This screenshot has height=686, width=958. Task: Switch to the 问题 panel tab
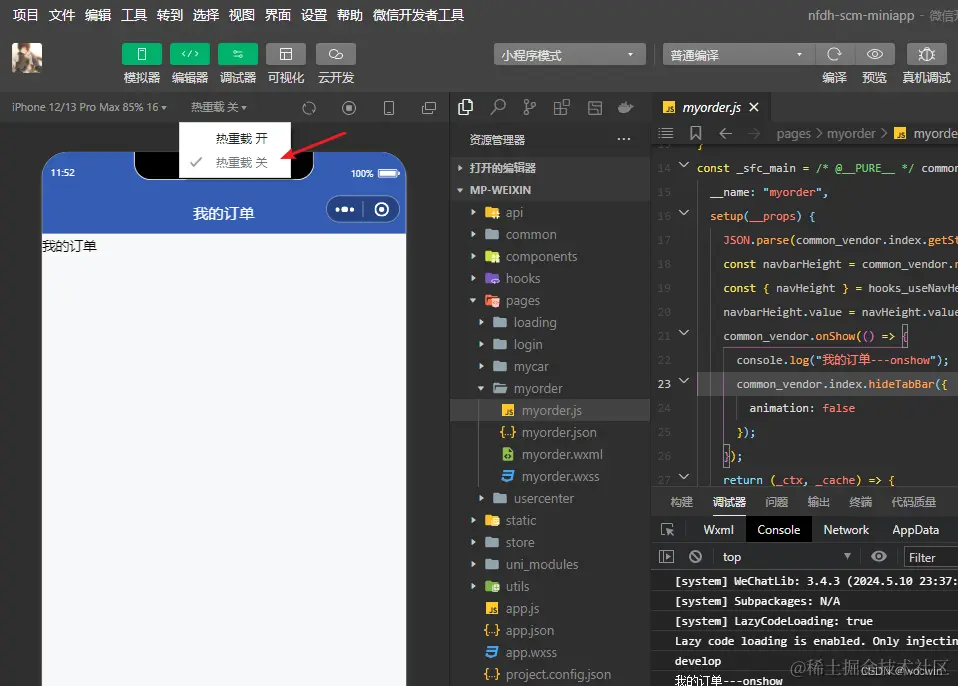click(x=776, y=502)
